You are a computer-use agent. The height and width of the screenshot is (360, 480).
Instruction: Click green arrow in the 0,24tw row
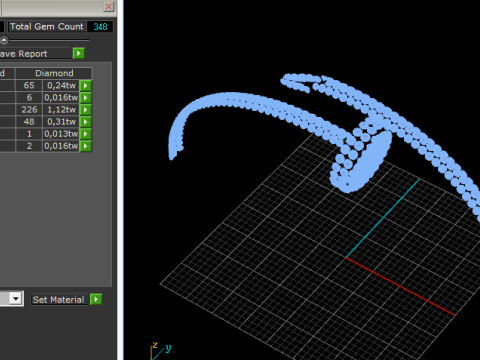(x=86, y=86)
